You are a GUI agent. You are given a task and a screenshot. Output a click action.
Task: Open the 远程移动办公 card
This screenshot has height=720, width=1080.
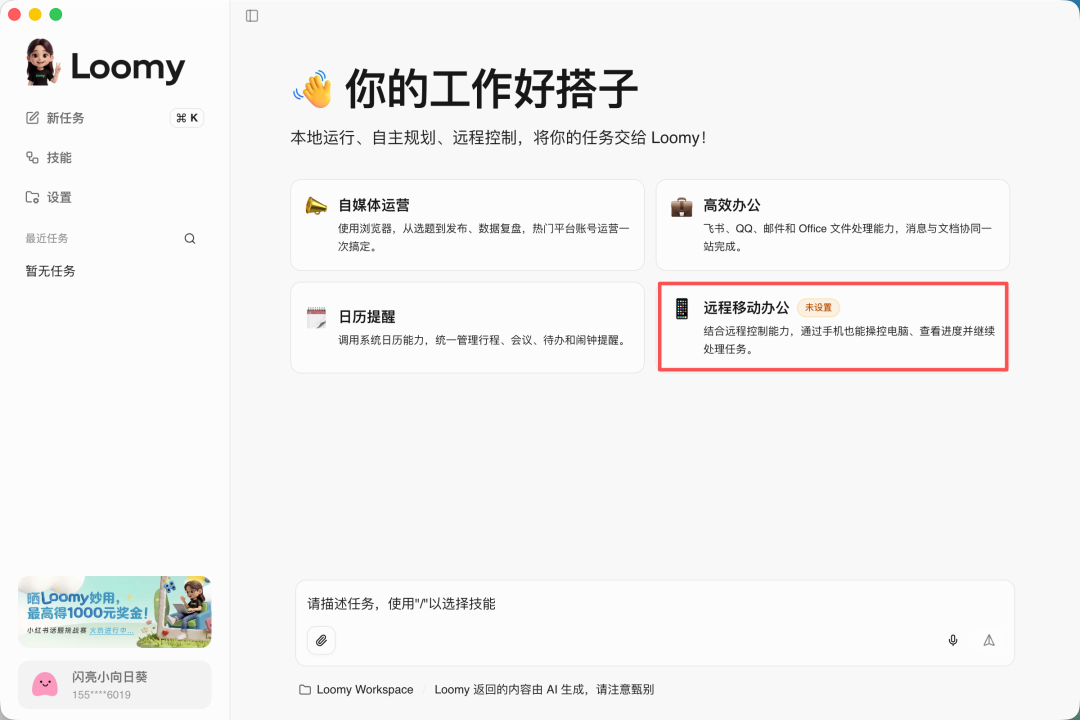click(x=833, y=327)
